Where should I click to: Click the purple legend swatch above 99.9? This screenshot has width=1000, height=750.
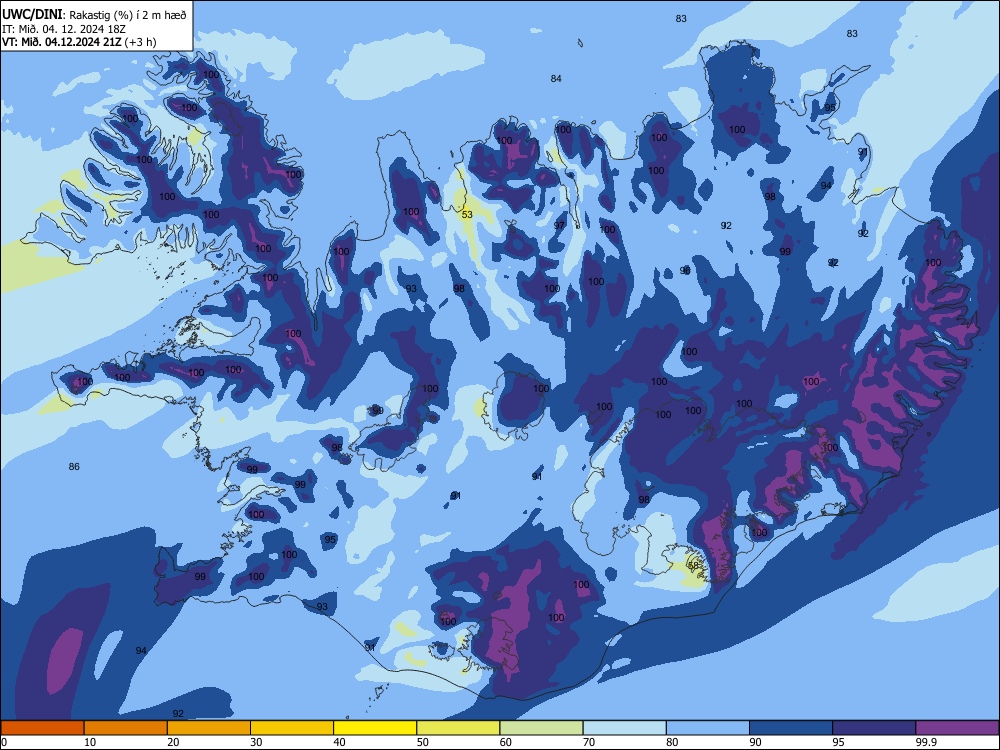click(x=957, y=728)
